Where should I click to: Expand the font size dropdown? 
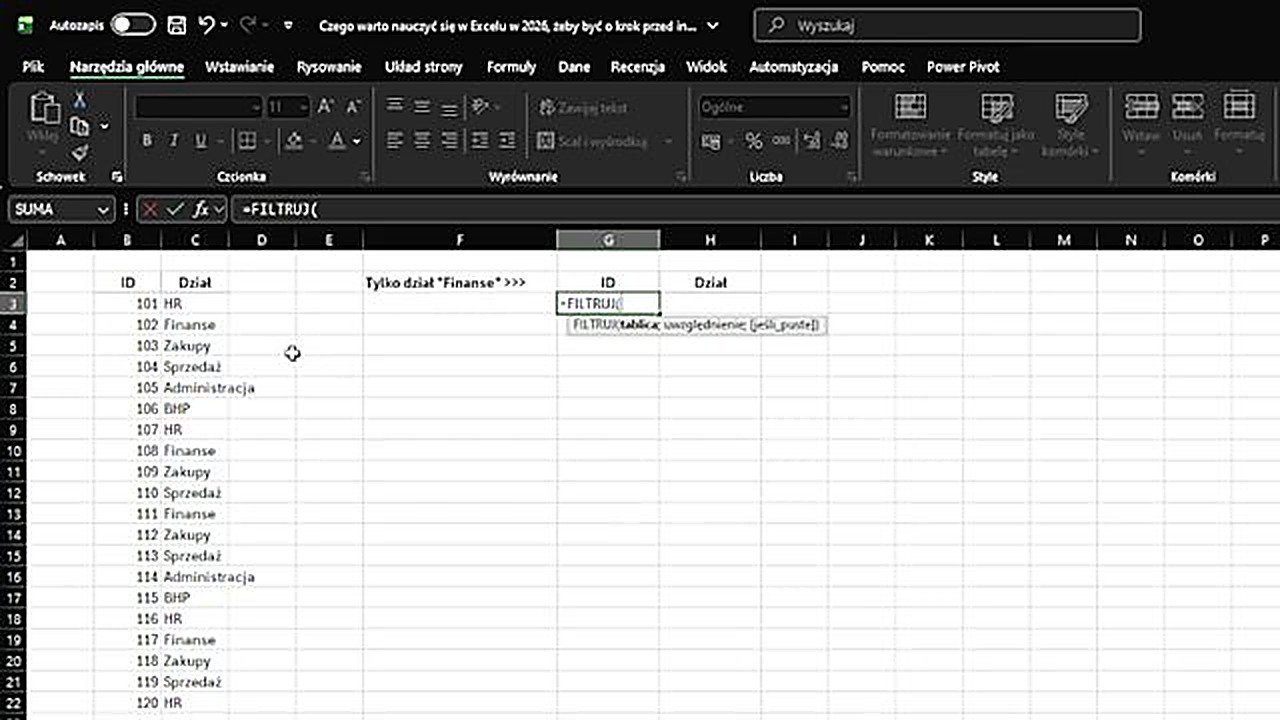301,107
